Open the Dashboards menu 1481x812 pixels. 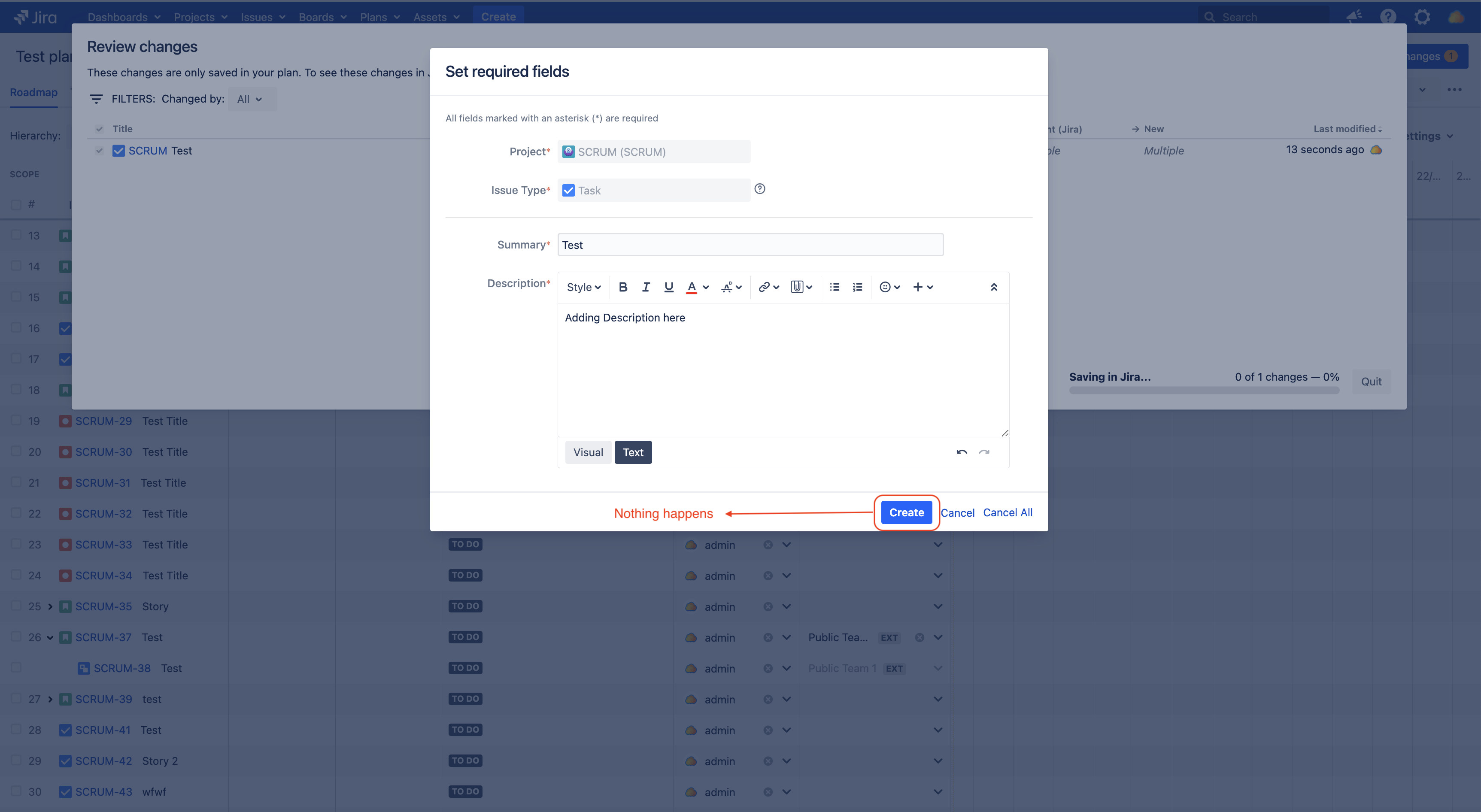(x=123, y=17)
